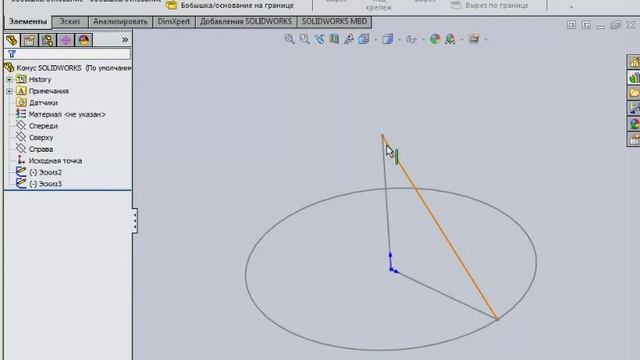Image resolution: width=640 pixels, height=360 pixels.
Task: Click the Previous View icon
Action: [x=319, y=39]
